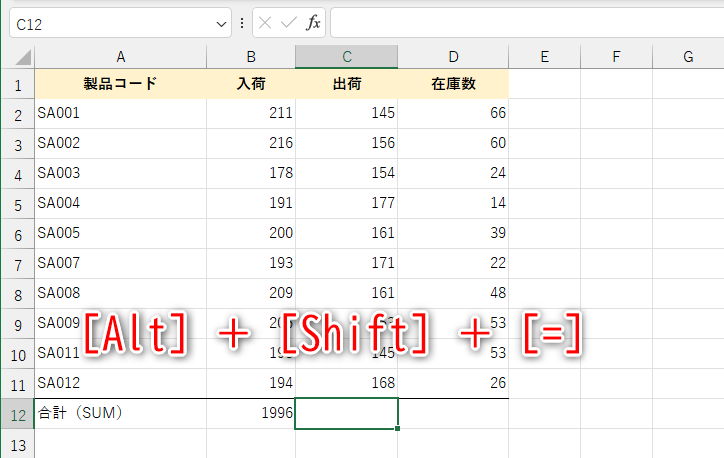Select row 3 header
This screenshot has height=458, width=724.
pos(18,144)
